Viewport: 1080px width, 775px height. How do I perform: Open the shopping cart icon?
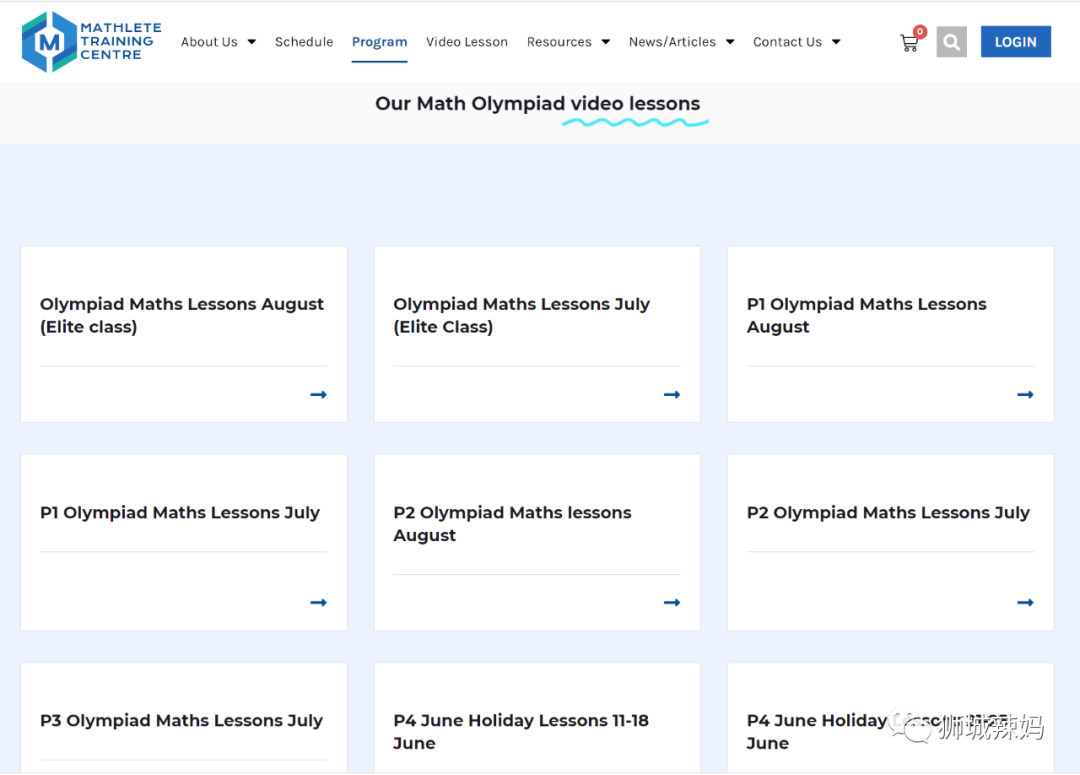910,43
